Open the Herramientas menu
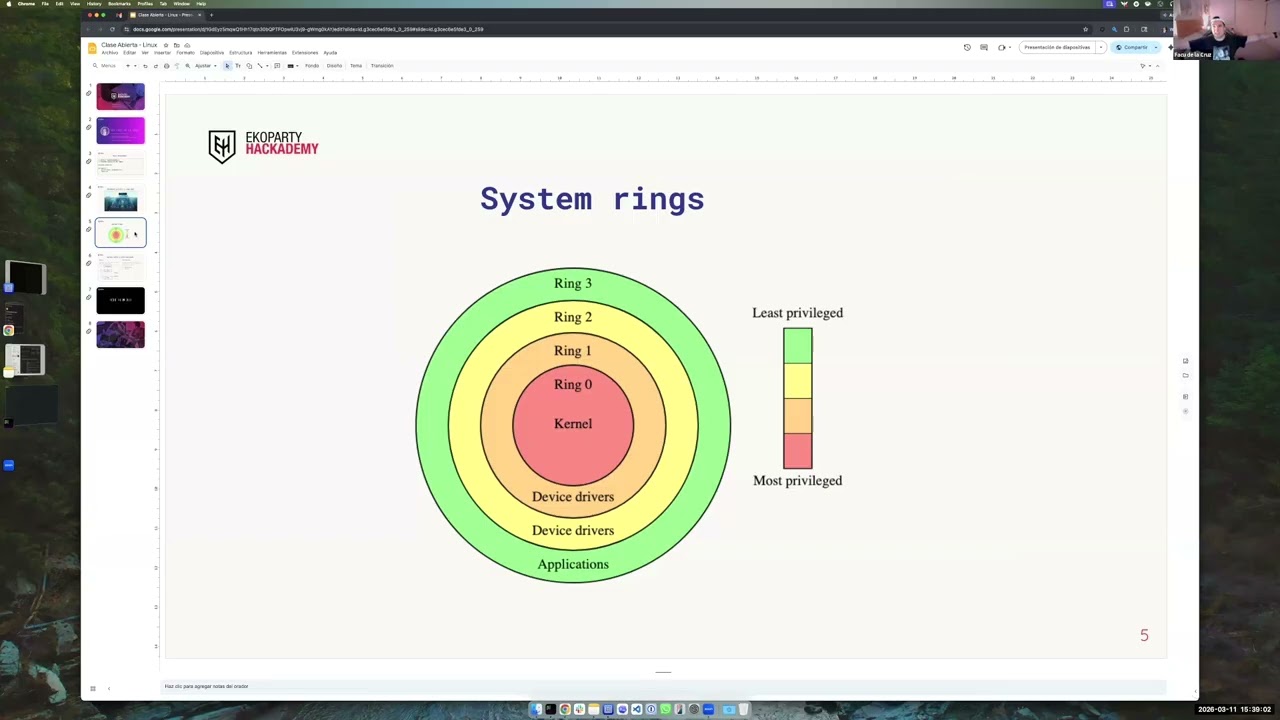The image size is (1280, 720). 272,53
